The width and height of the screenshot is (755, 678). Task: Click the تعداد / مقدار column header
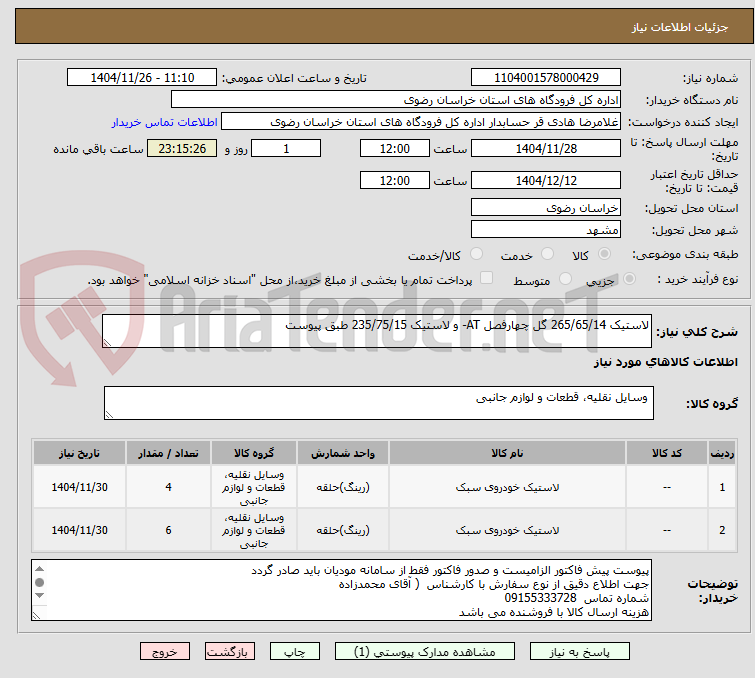168,453
